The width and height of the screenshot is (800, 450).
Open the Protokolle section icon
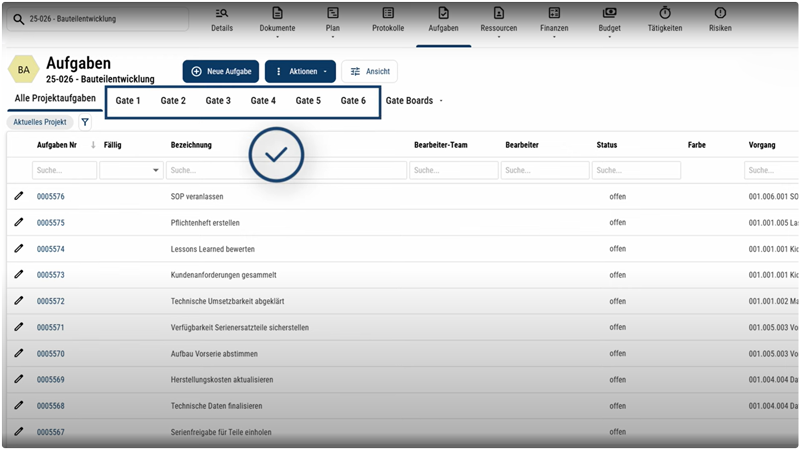point(388,13)
